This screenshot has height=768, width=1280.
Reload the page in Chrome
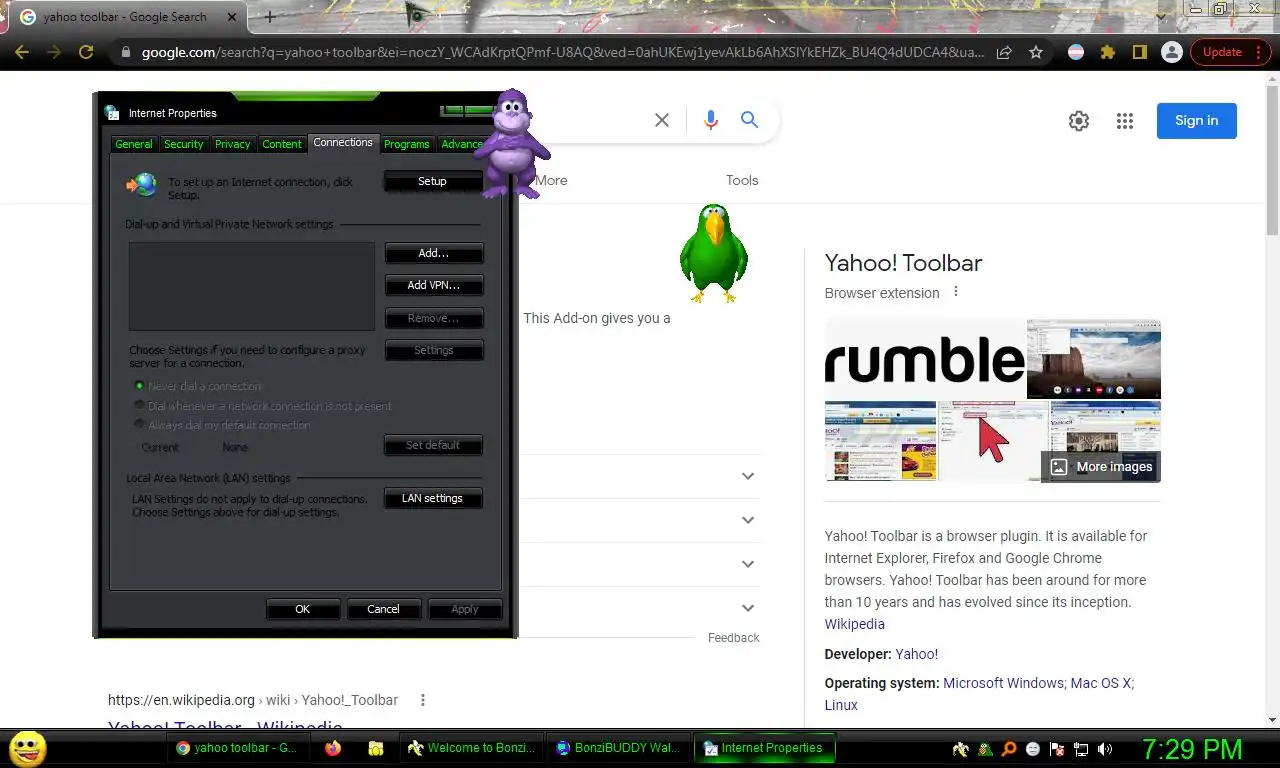(x=86, y=52)
